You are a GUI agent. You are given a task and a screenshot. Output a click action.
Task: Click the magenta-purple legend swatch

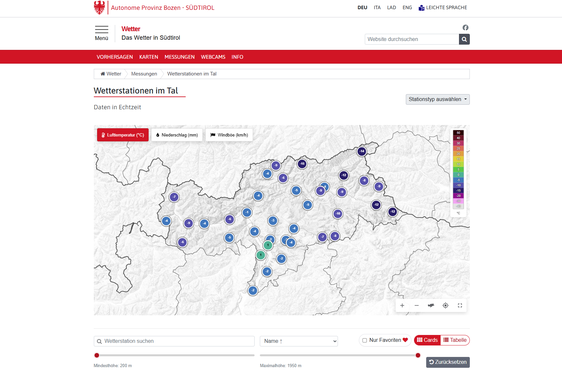pos(458,196)
